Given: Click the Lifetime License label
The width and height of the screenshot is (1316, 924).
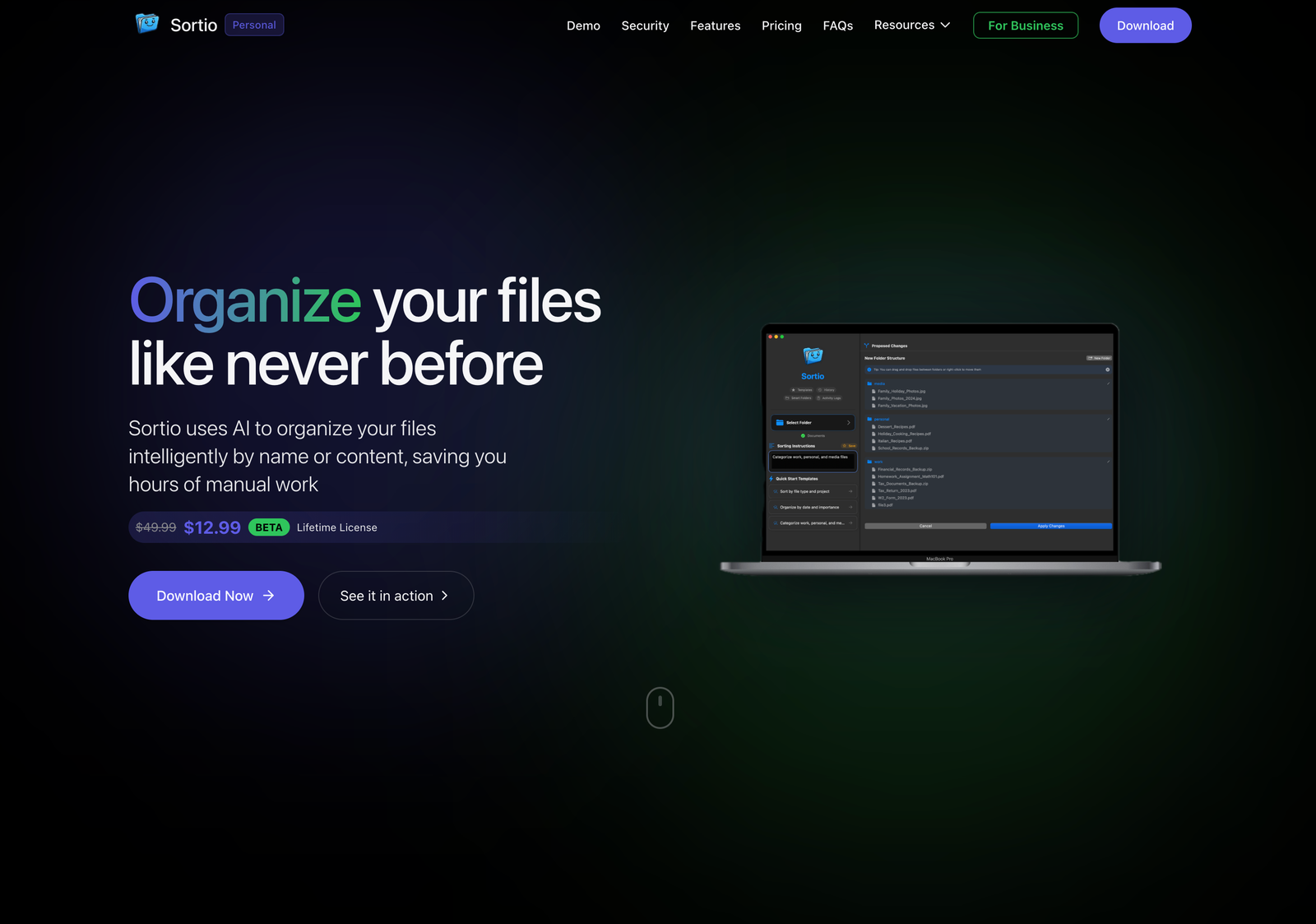Looking at the screenshot, I should click(337, 527).
